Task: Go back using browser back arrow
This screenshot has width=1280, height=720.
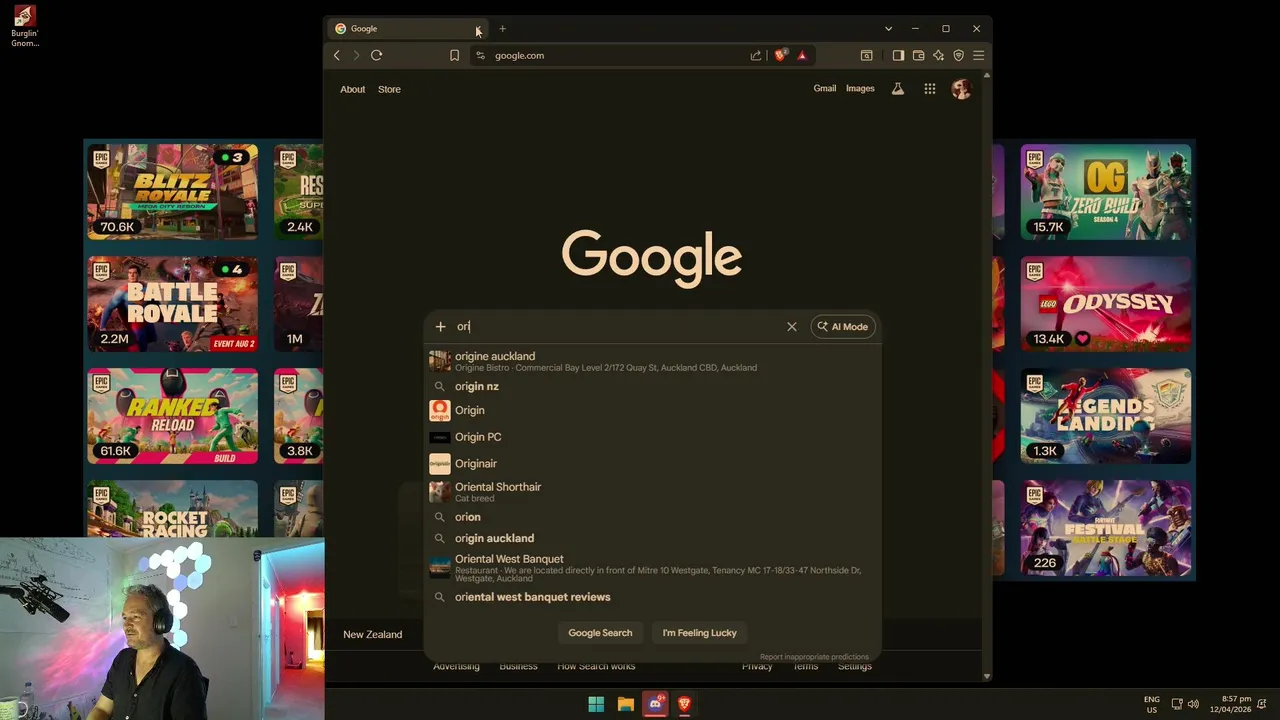Action: tap(337, 55)
